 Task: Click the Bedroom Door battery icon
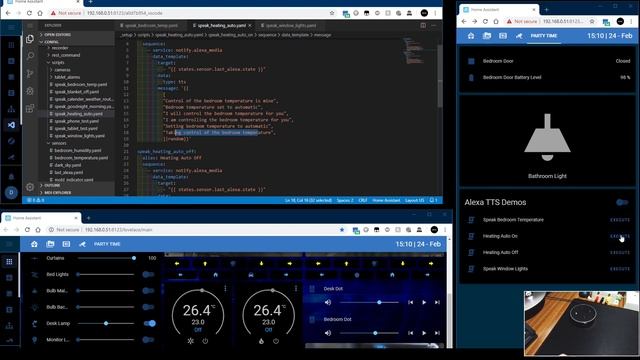point(471,78)
